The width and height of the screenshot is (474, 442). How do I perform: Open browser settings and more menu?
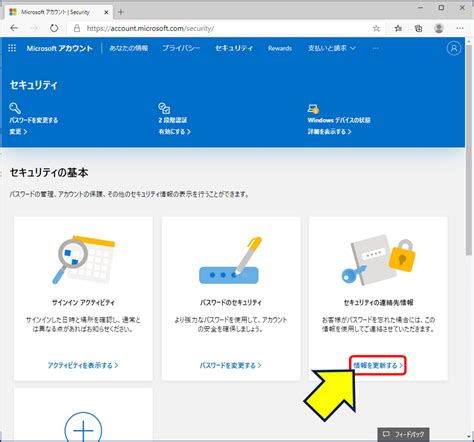(460, 28)
